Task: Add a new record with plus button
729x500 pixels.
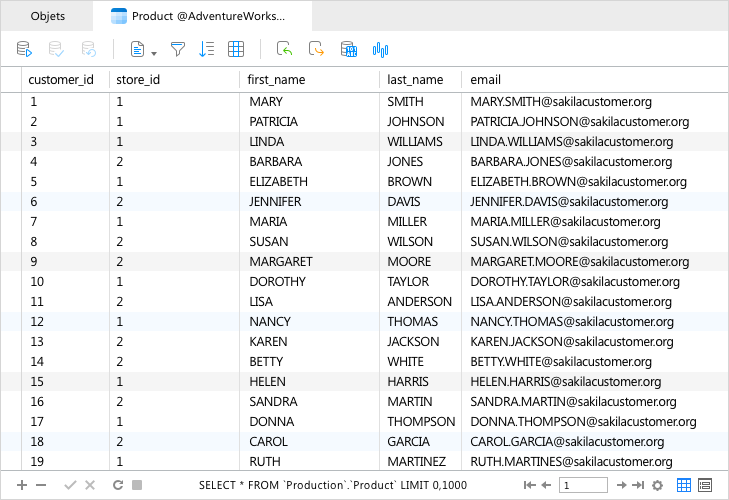Action: click(22, 485)
